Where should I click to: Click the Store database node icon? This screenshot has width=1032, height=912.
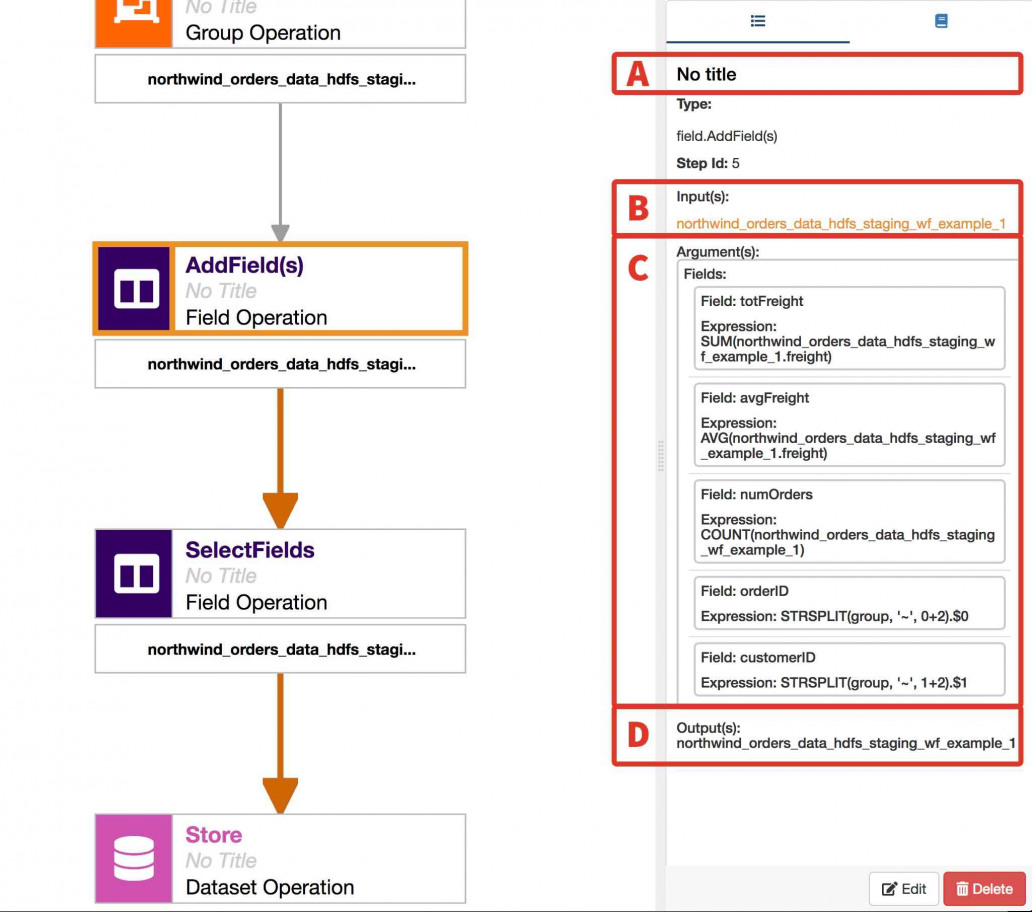click(134, 858)
